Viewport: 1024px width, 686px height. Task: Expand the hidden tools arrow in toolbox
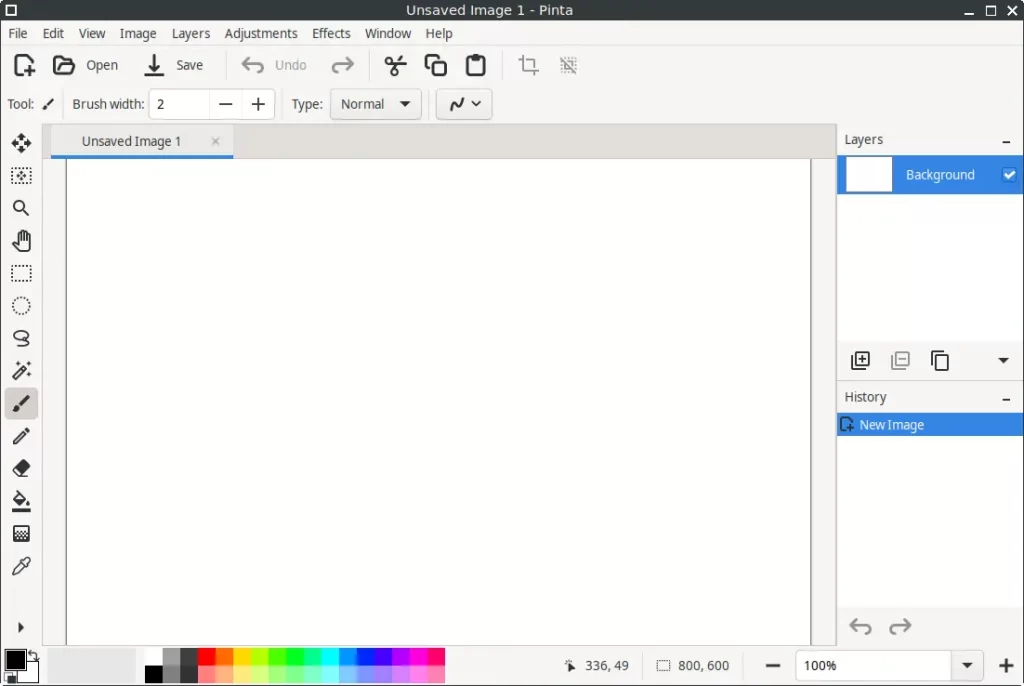click(x=21, y=628)
